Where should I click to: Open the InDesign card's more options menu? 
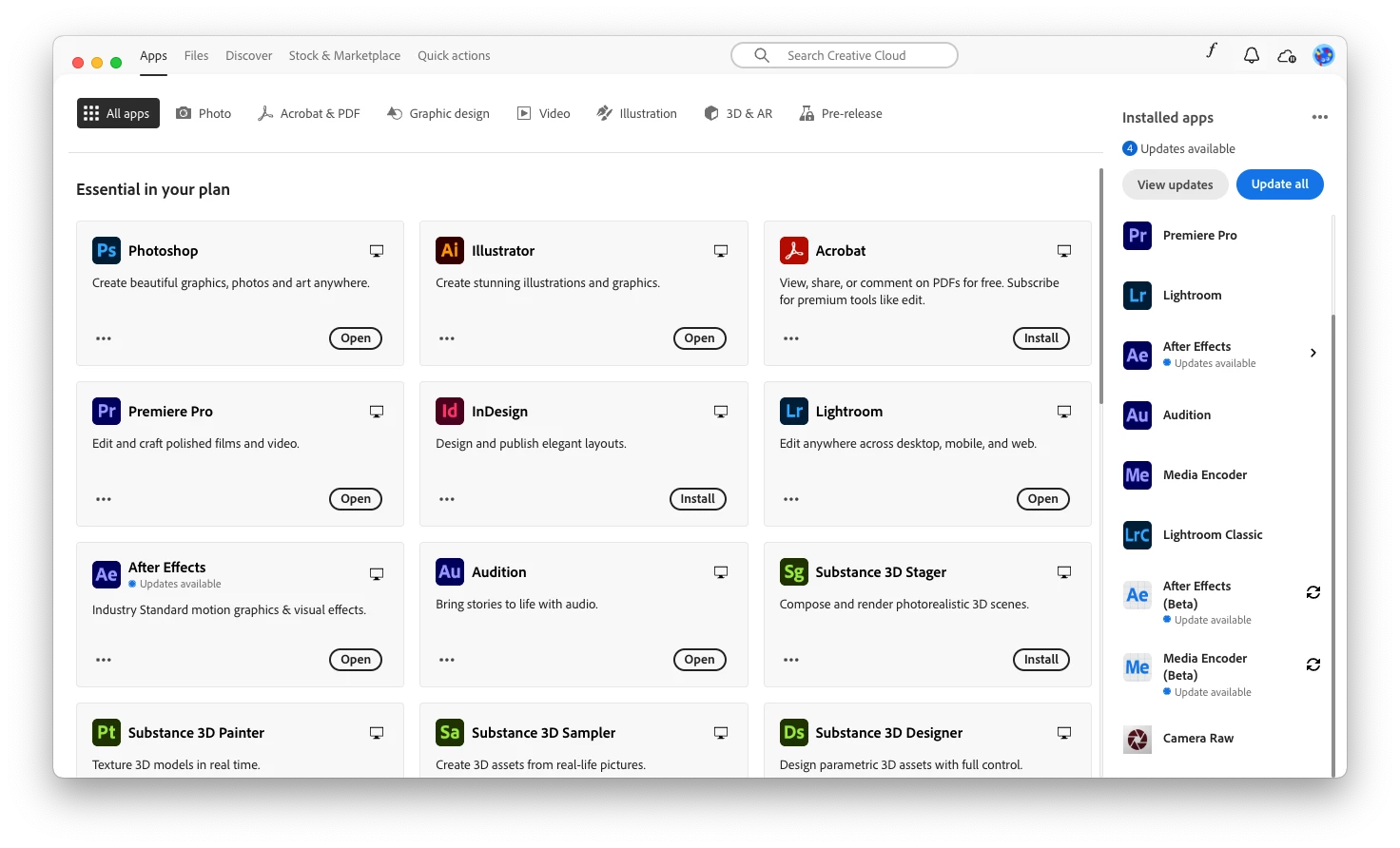447,499
